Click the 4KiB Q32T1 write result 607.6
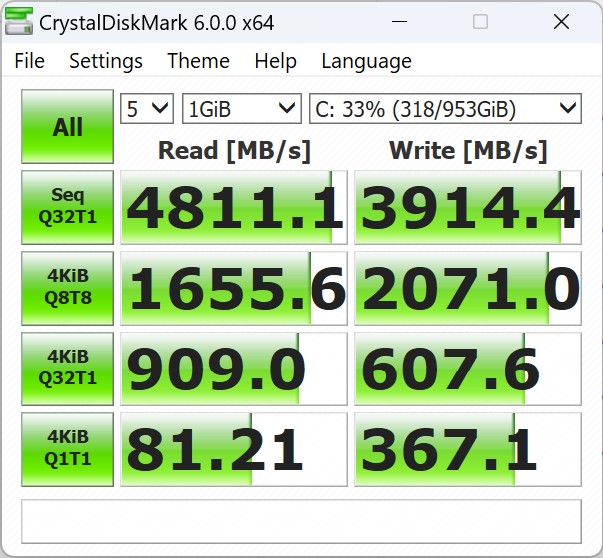The image size is (603, 558). tap(468, 368)
